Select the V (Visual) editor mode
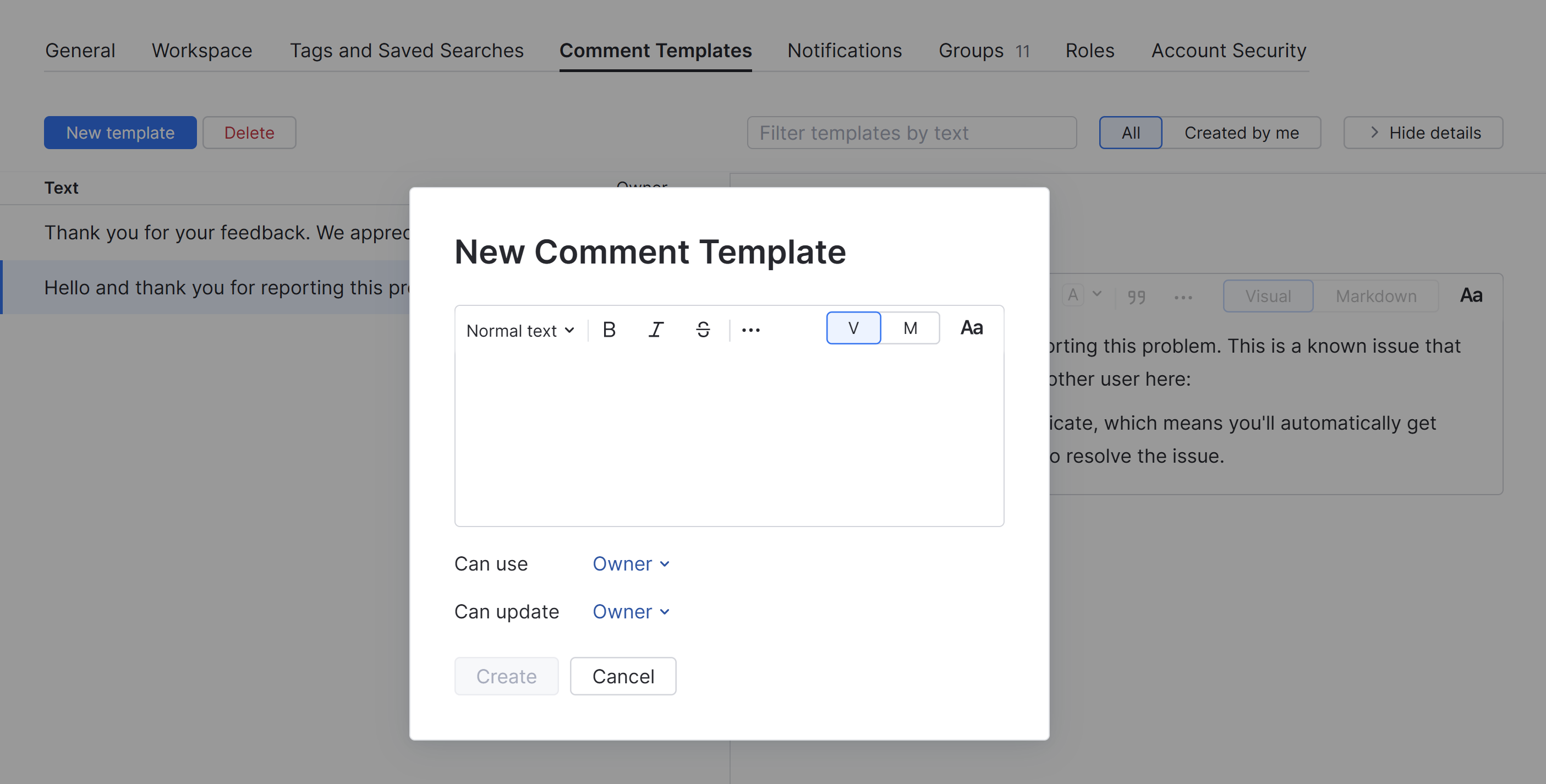 click(x=853, y=327)
